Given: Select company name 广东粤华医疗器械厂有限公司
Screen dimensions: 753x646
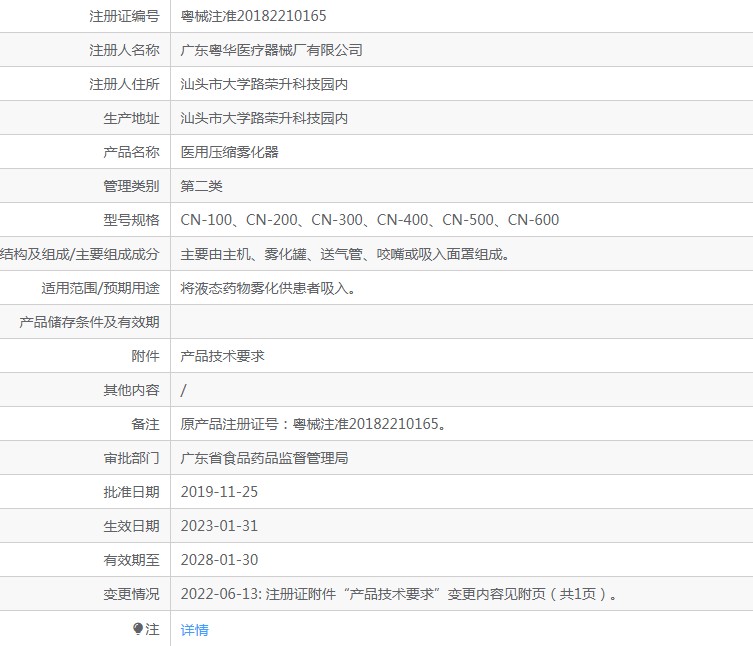Looking at the screenshot, I should [x=271, y=50].
